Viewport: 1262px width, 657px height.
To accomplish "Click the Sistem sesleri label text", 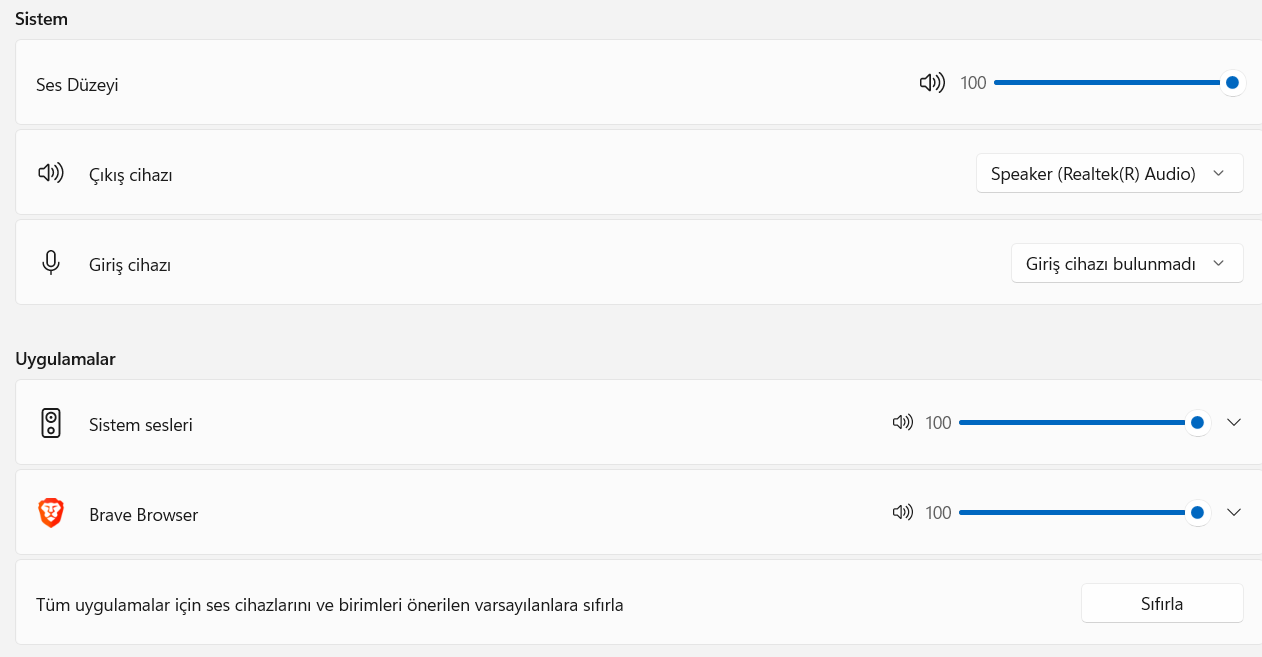I will coord(141,425).
